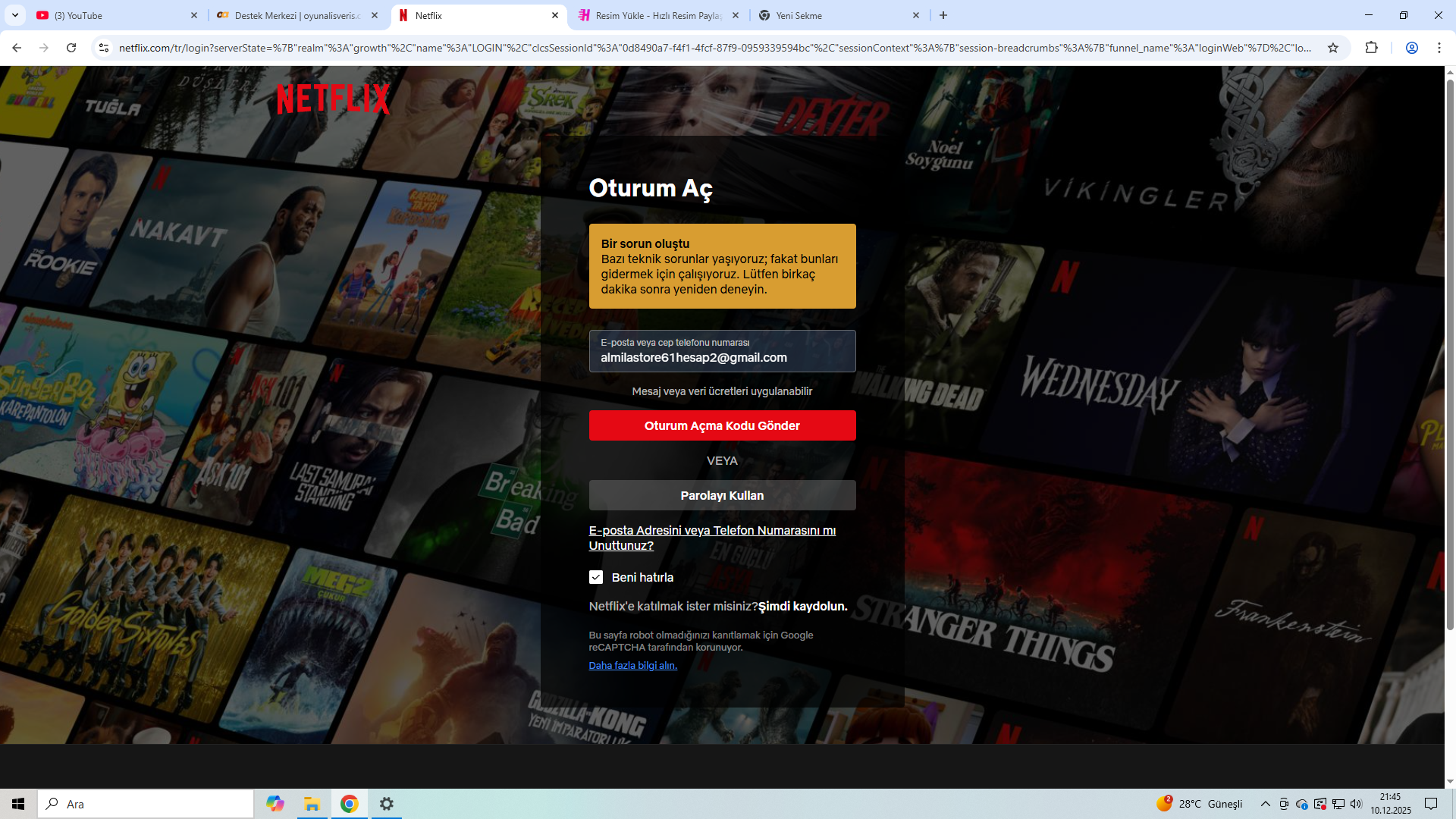Click the OneDrive cloud tray icon
The image size is (1456, 819).
1302,804
